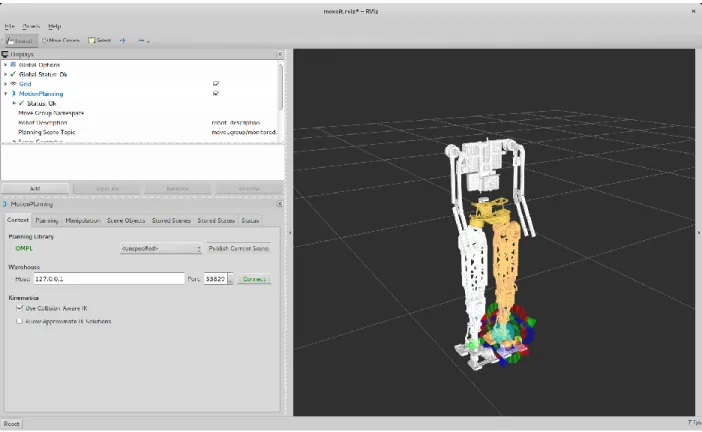
Task: Open the blue minus remove-tool dropdown
Action: [143, 41]
